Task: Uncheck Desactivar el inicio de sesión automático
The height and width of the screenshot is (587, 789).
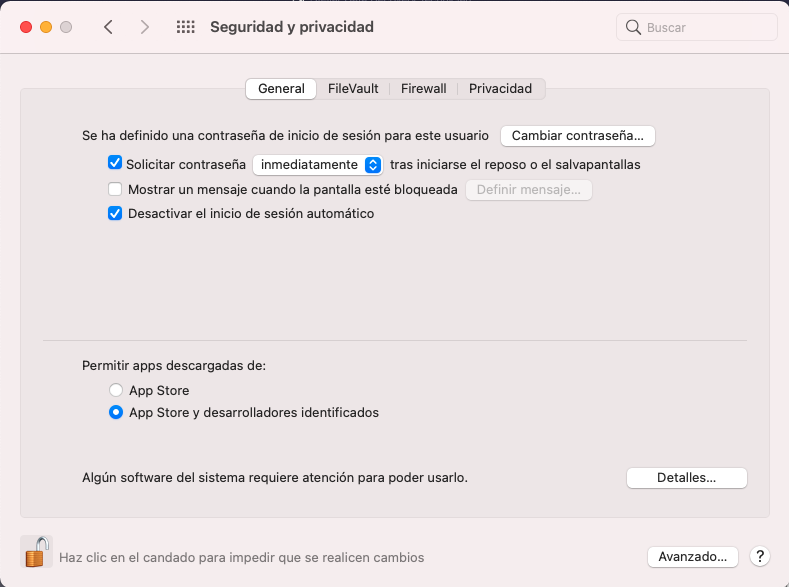Action: tap(115, 213)
